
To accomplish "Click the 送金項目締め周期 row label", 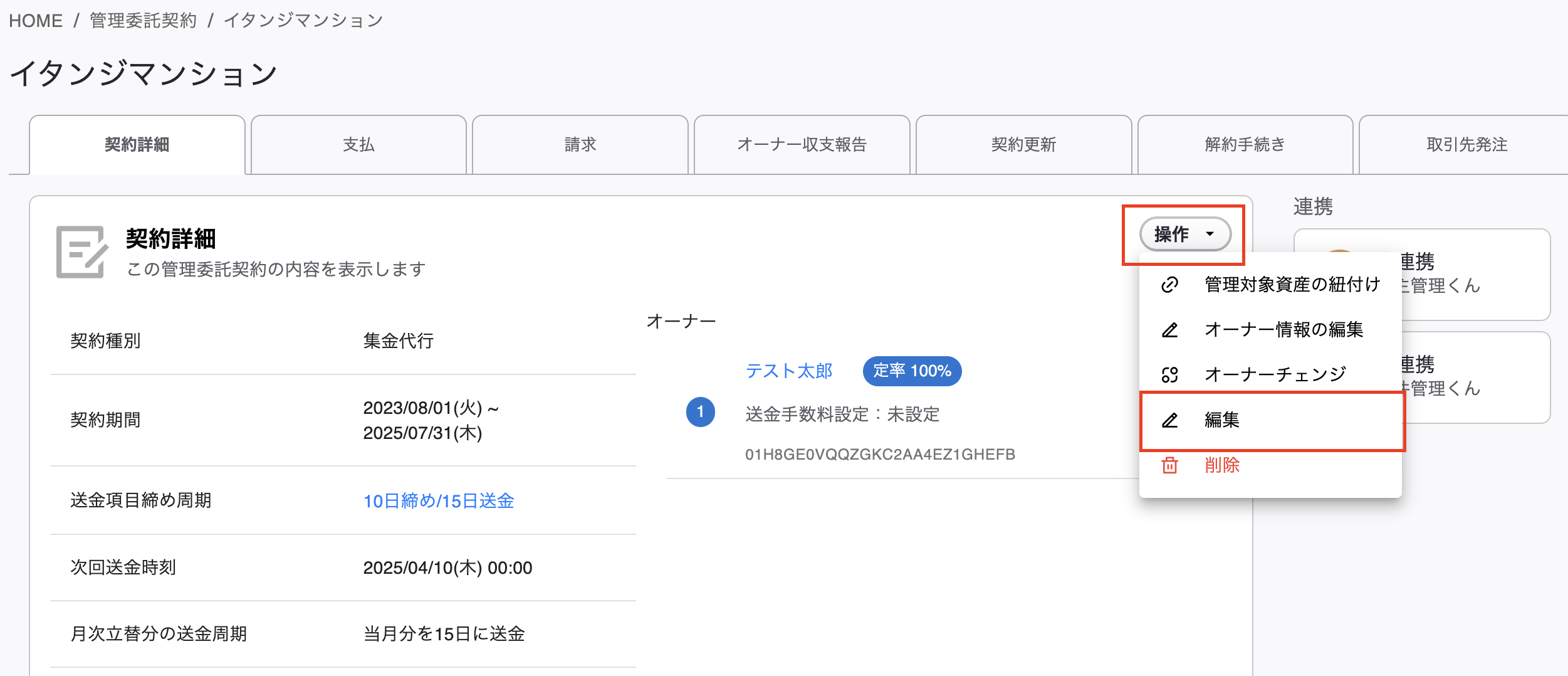I will point(141,500).
